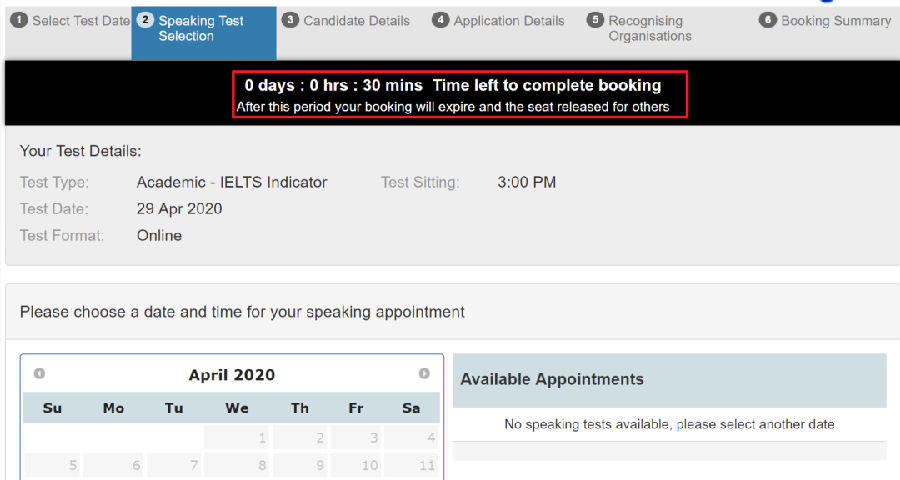Viewport: 900px width, 480px height.
Task: Select Saturday April 4 date
Action: coord(412,438)
